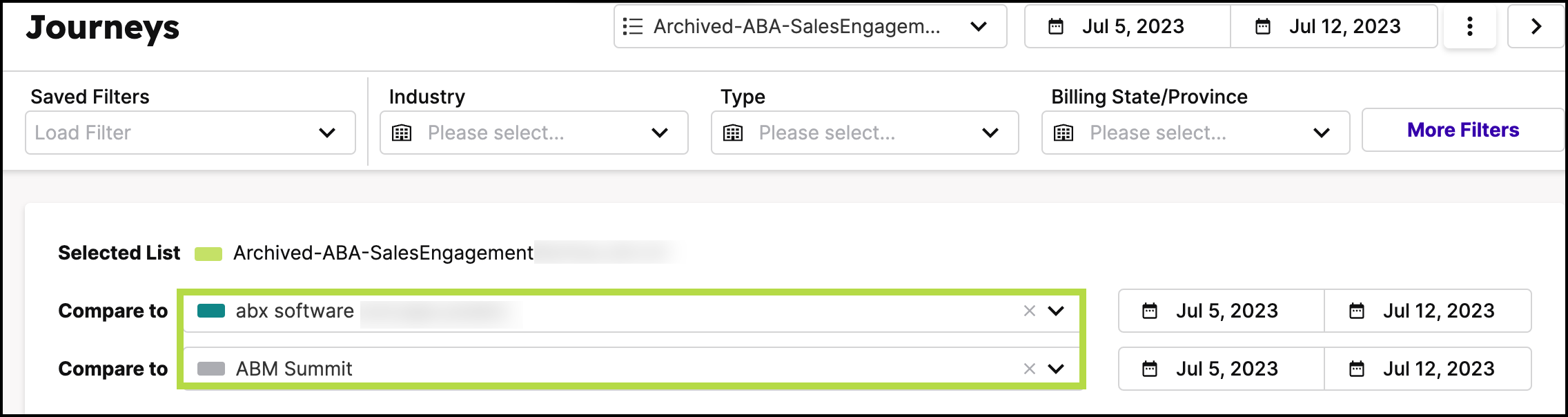Open the abx software compare list dropdown

(1056, 311)
